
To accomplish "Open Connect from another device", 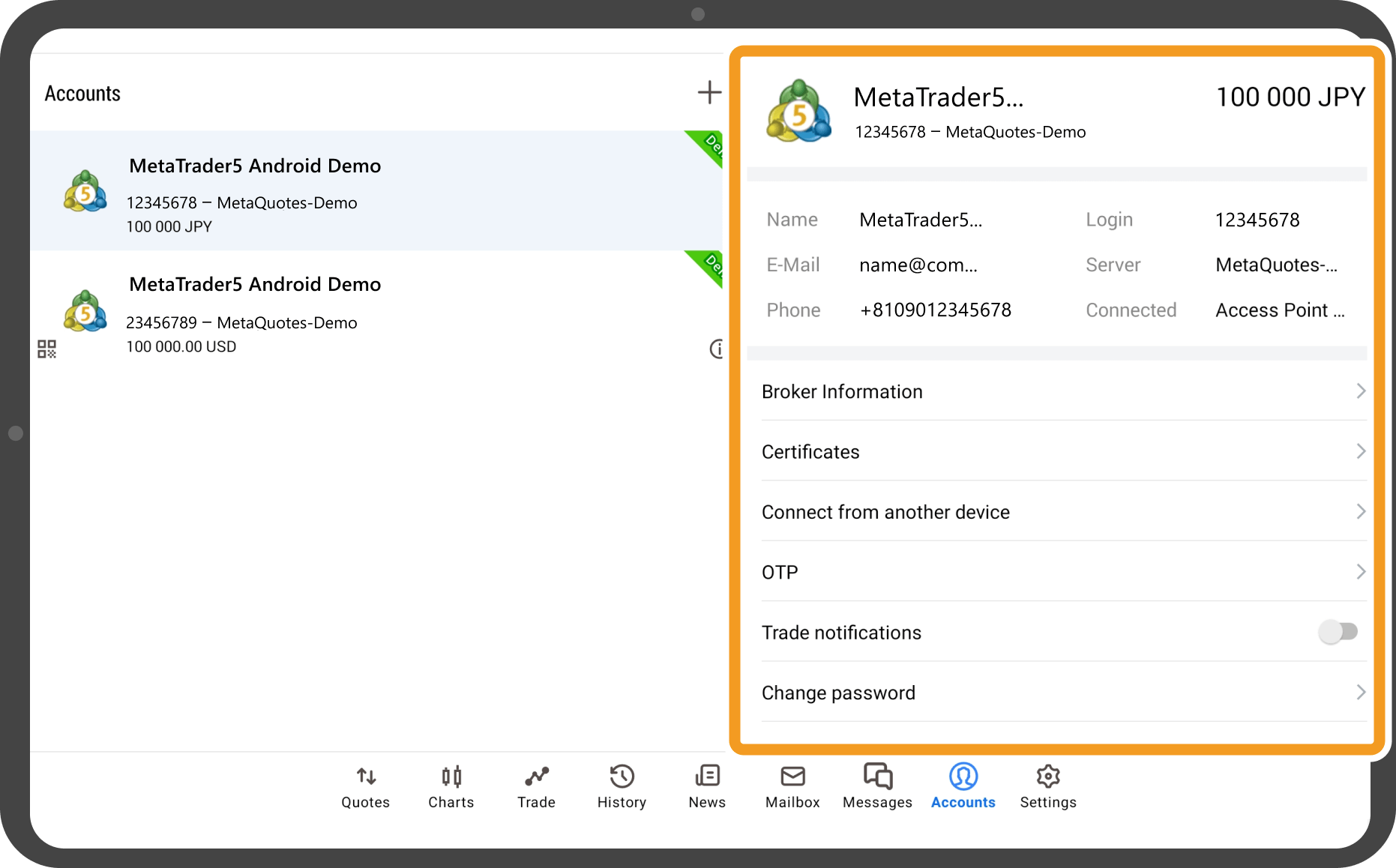I will pos(886,512).
